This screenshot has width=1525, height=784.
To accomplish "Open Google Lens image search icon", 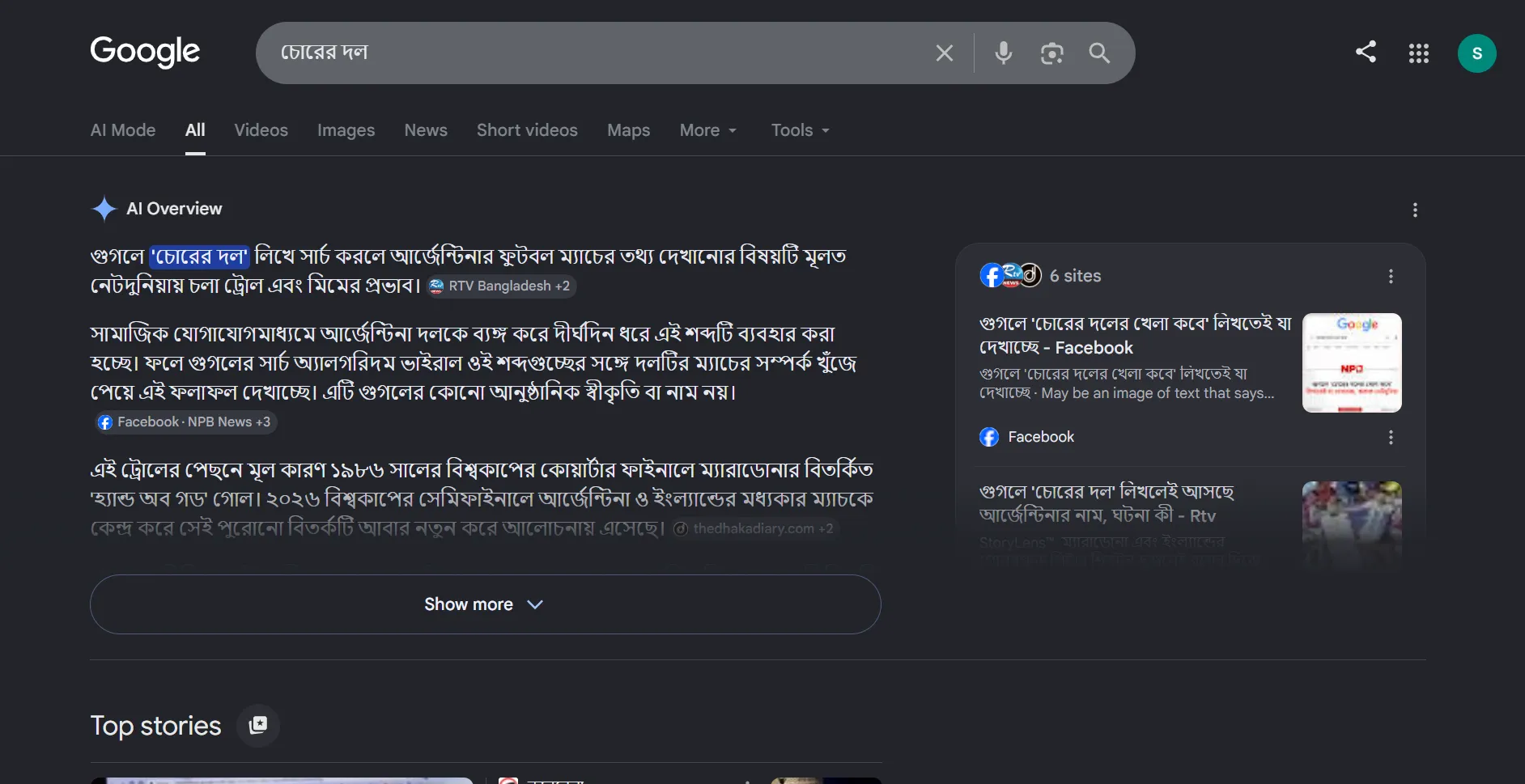I will click(x=1051, y=53).
